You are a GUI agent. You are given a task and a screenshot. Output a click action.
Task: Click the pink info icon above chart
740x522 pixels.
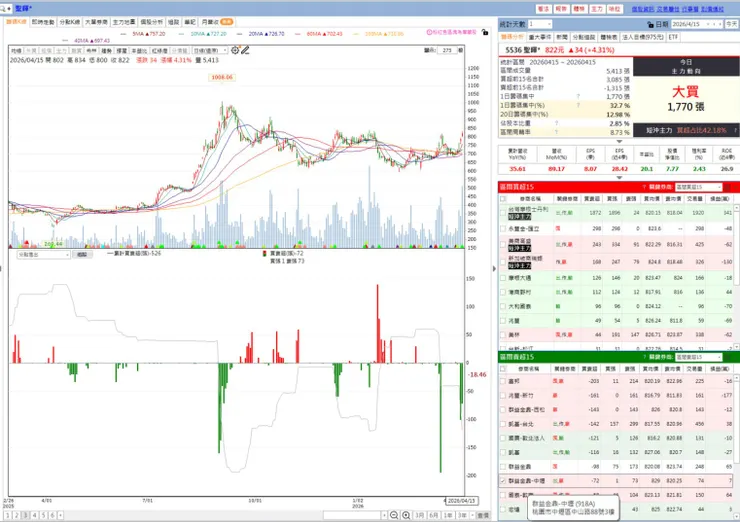tap(429, 32)
